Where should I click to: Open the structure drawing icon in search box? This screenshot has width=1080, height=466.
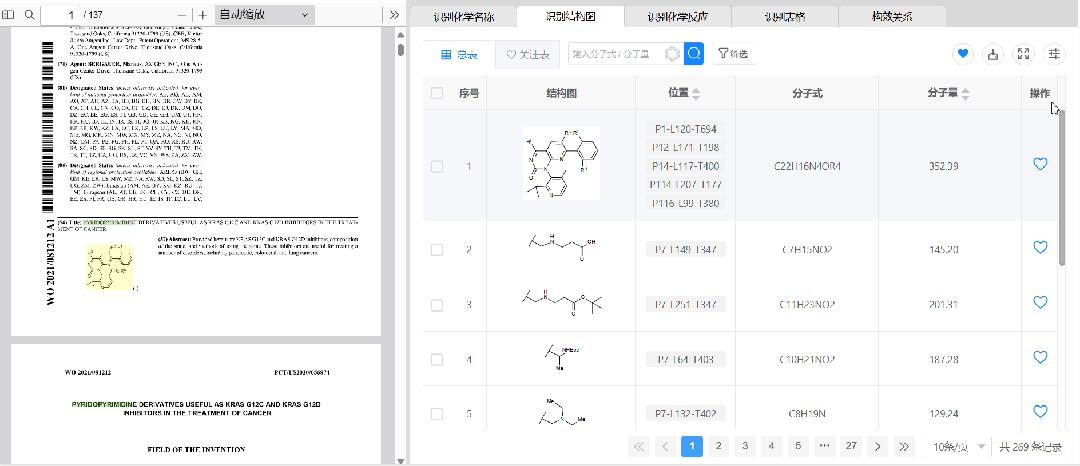(x=672, y=54)
